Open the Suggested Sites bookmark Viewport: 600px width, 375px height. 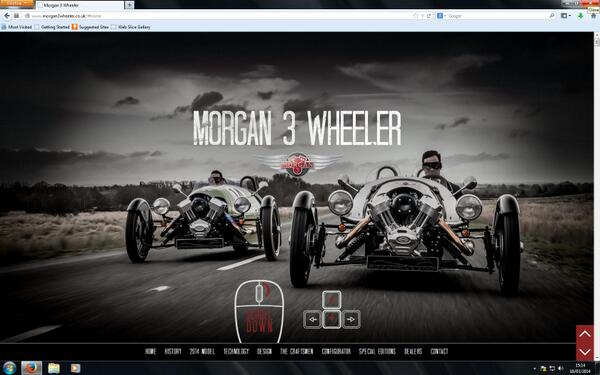coord(90,27)
